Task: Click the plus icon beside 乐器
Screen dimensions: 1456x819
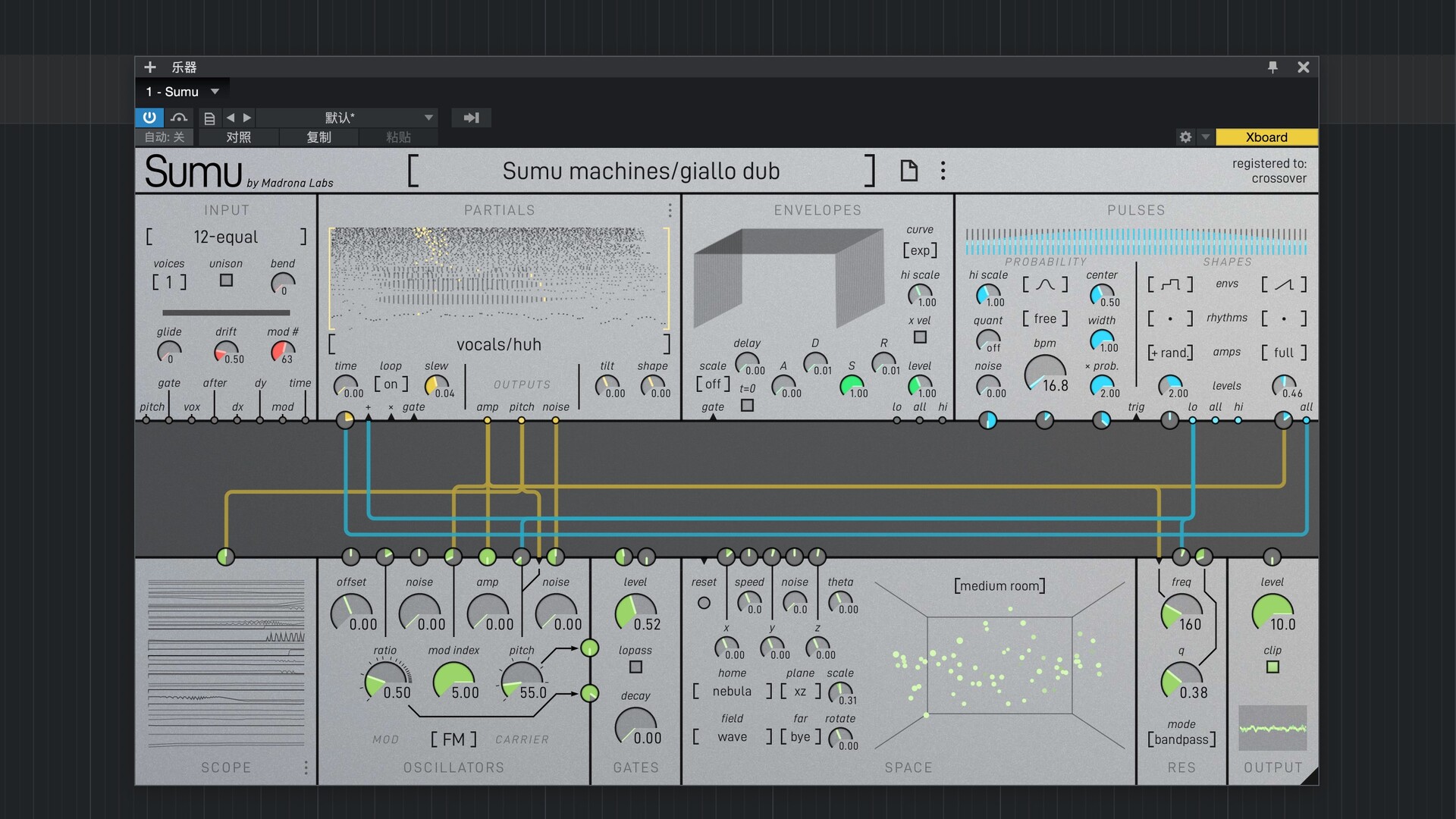Action: click(150, 67)
